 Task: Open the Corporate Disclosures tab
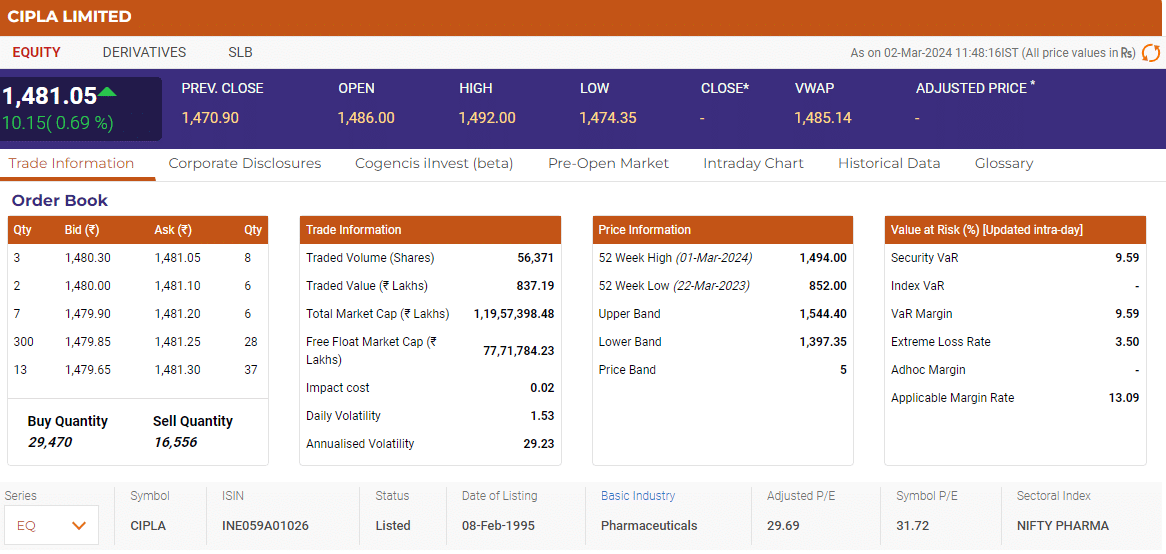click(244, 163)
